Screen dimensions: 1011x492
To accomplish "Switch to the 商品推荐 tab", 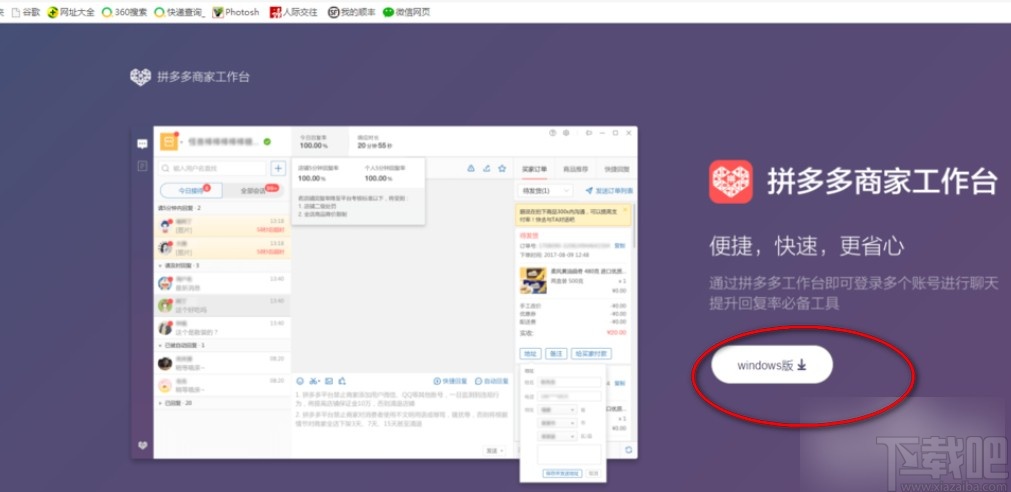I will point(575,169).
